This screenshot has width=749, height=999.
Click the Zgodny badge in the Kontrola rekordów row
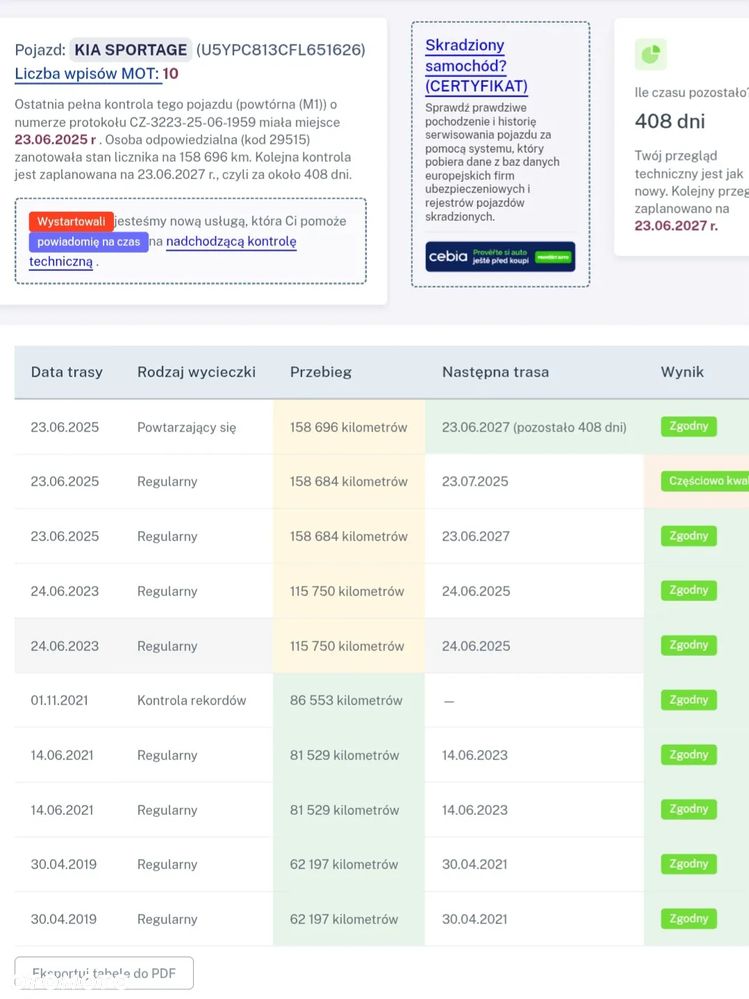click(x=688, y=700)
